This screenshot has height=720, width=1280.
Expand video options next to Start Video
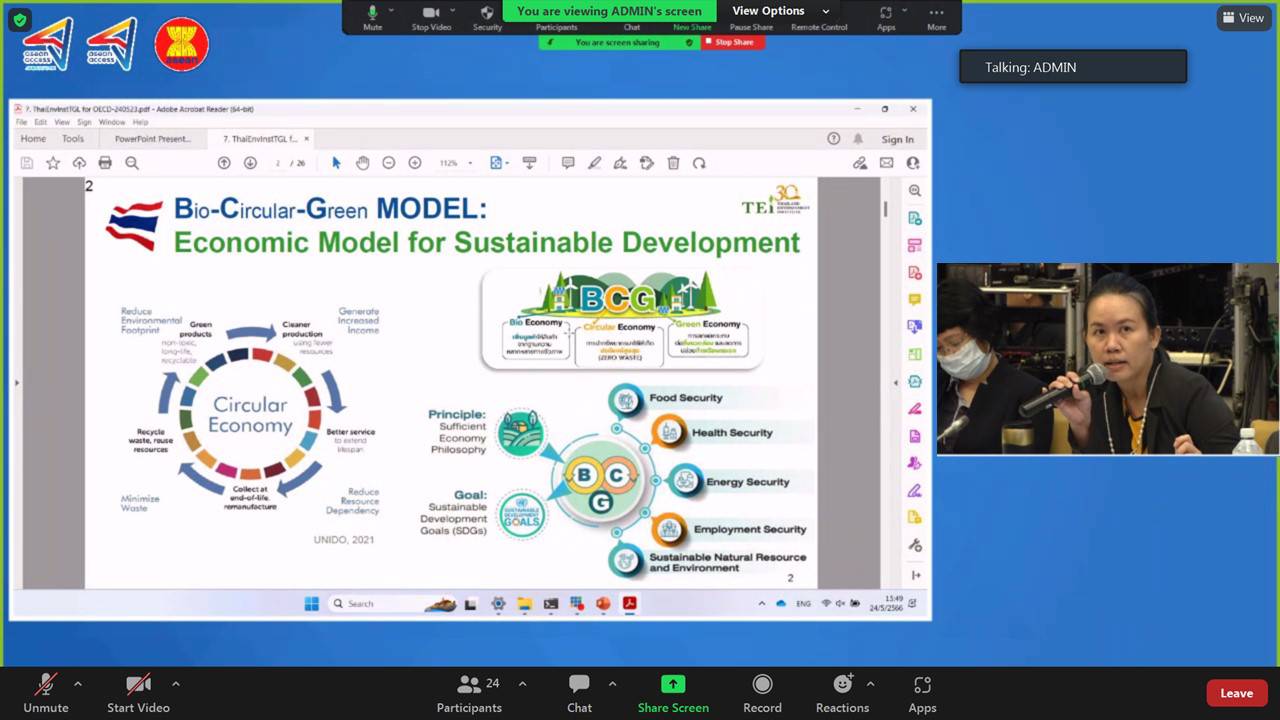tap(176, 684)
